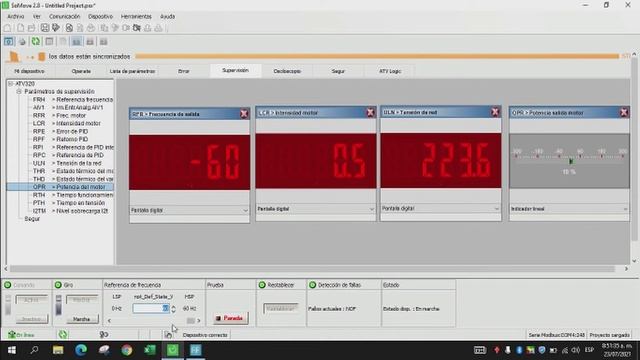Open the Comunicación menu
640x360 pixels.
[x=64, y=17]
